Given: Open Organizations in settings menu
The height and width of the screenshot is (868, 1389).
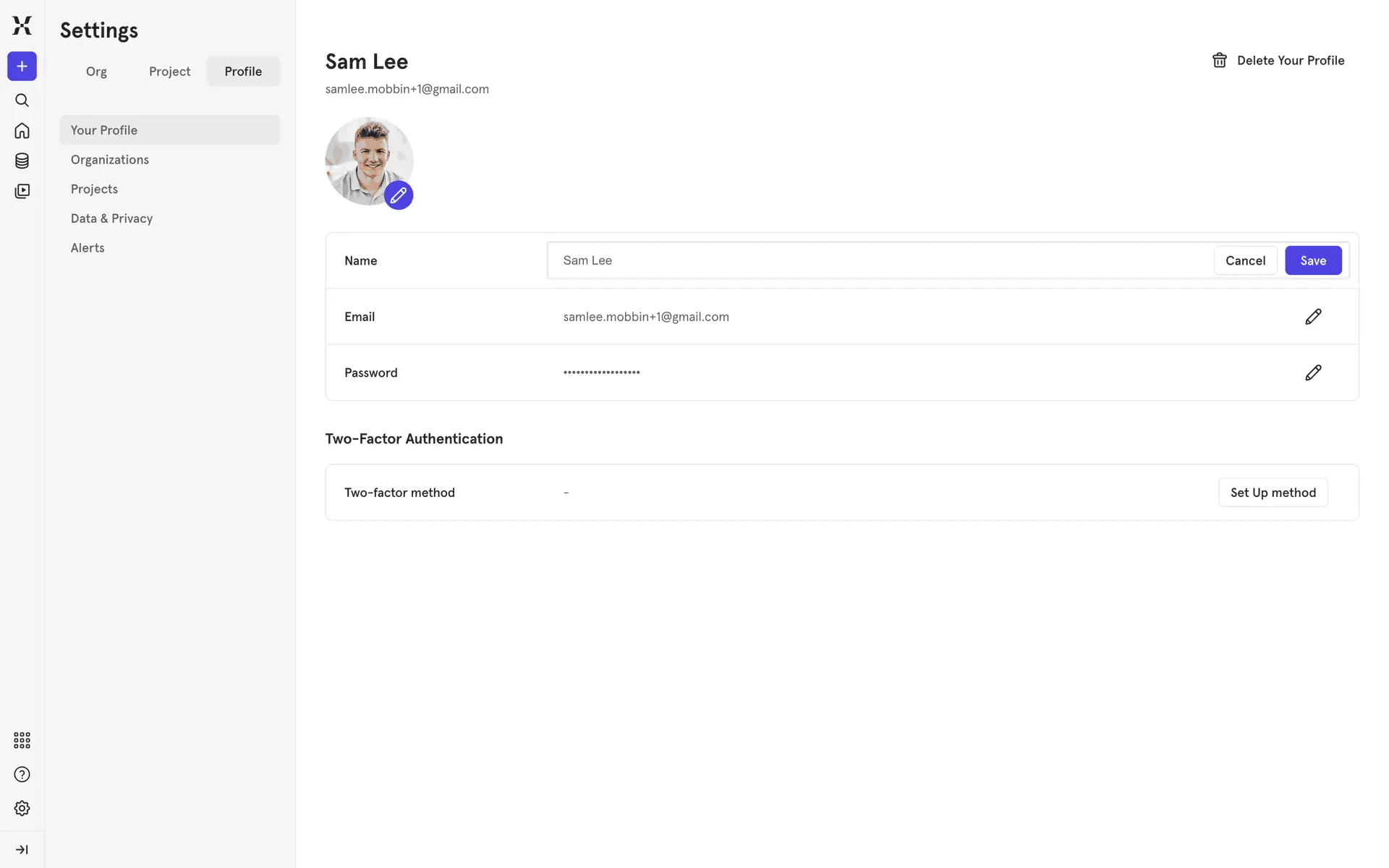Looking at the screenshot, I should [x=110, y=160].
